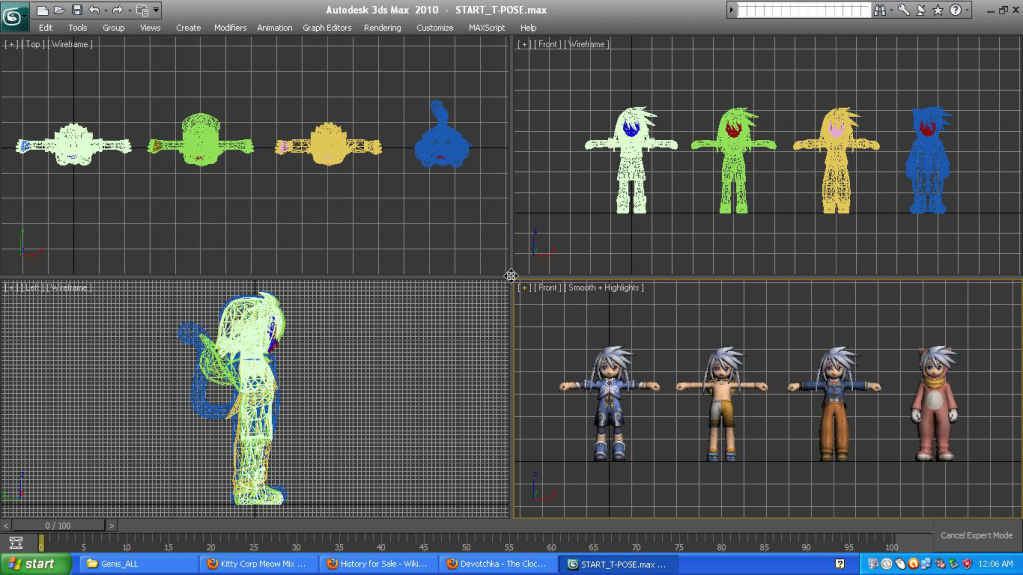Viewport: 1023px width, 575px height.
Task: Open Top viewport Wireframe shading menu
Action: 70,44
